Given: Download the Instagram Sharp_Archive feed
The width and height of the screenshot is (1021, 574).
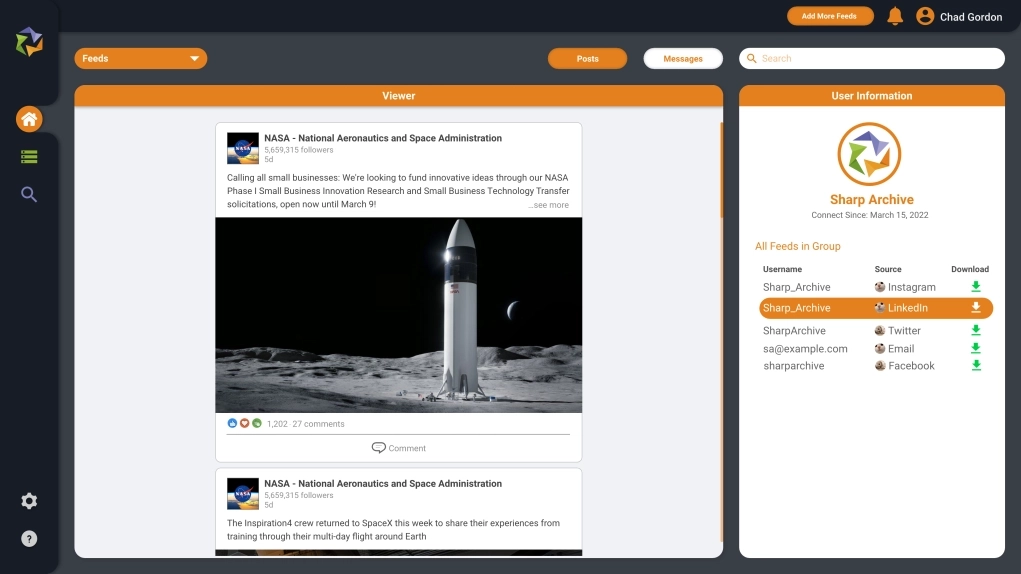Looking at the screenshot, I should 976,287.
